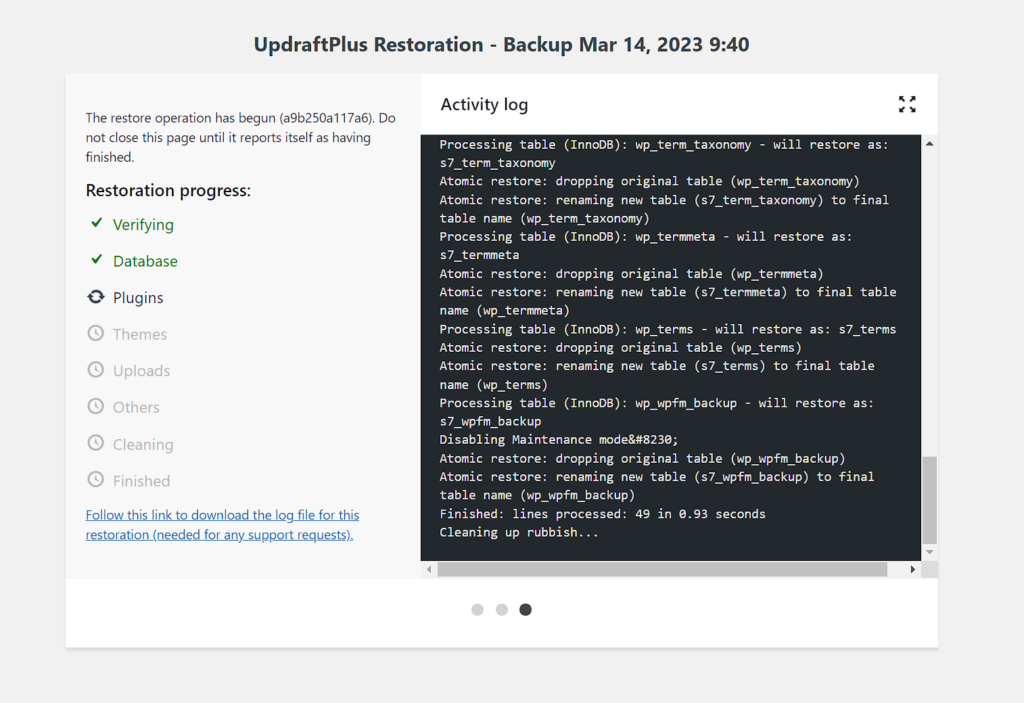Click the vertical scrollbar thumb in log
The height and width of the screenshot is (703, 1024).
tap(929, 500)
